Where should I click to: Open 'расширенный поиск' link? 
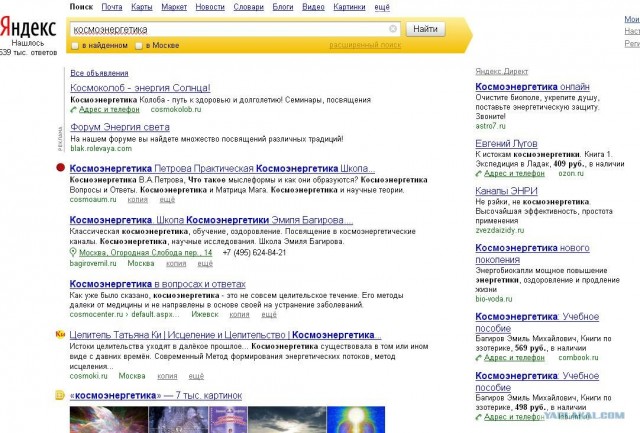pos(365,45)
